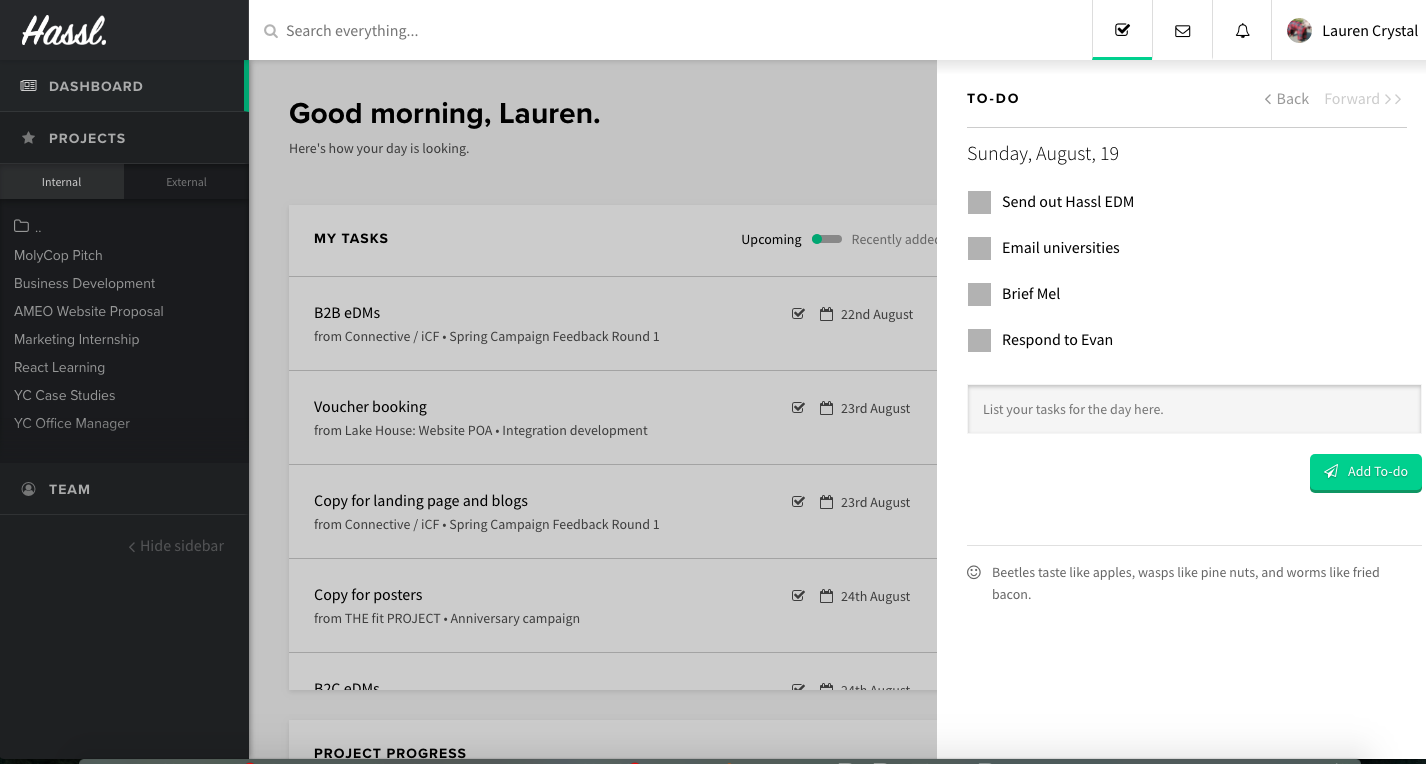Open the to-do checklist icon in header
Viewport: 1426px width, 764px height.
[1122, 30]
